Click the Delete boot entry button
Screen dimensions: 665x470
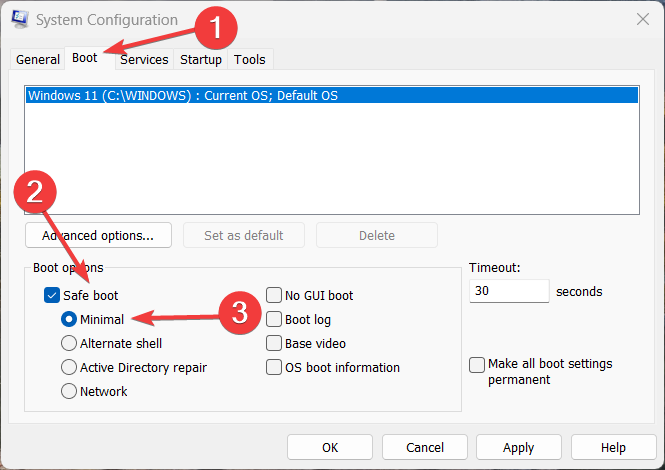(377, 235)
